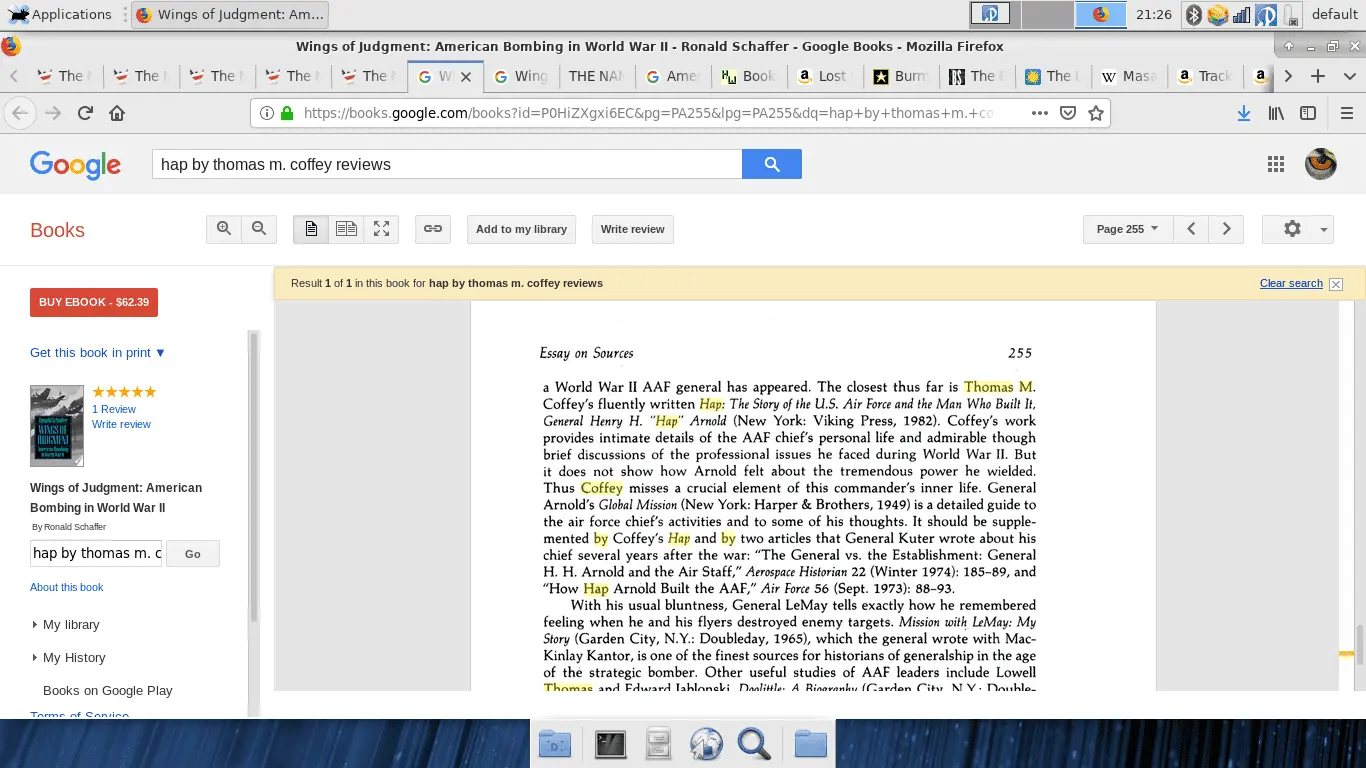The width and height of the screenshot is (1366, 768).
Task: Open the Clear search link
Action: pyautogui.click(x=1290, y=283)
